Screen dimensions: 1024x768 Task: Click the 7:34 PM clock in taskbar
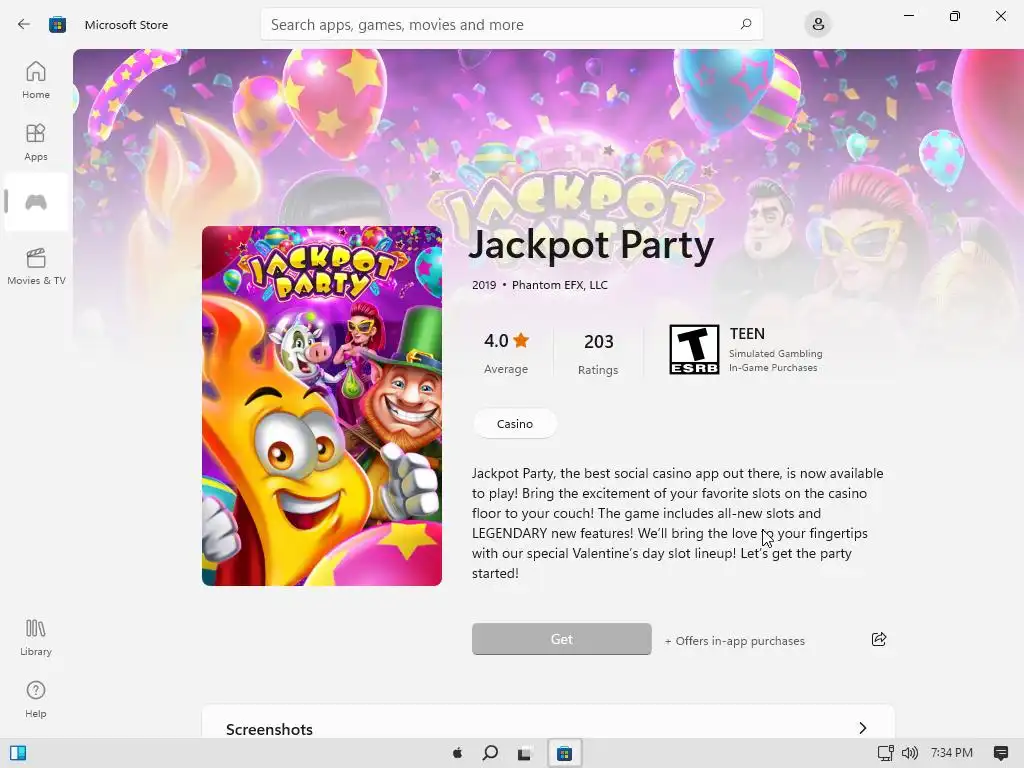click(x=952, y=753)
